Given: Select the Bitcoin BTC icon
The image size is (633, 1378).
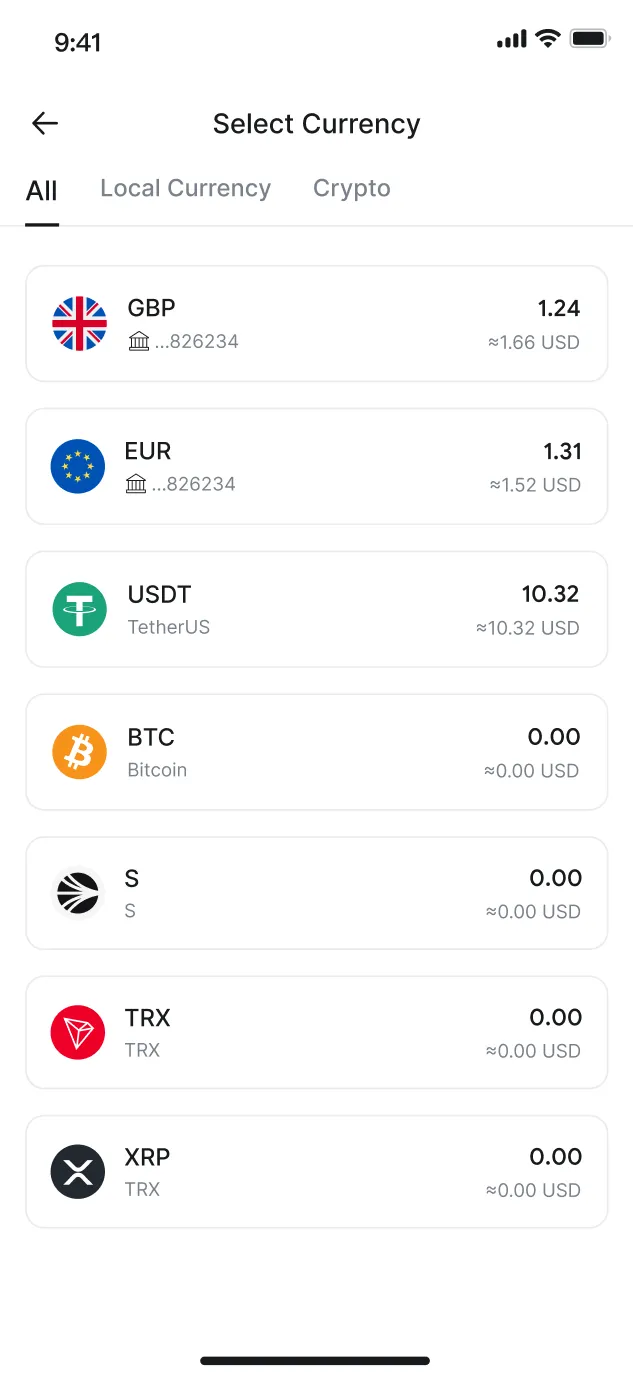Looking at the screenshot, I should [79, 751].
